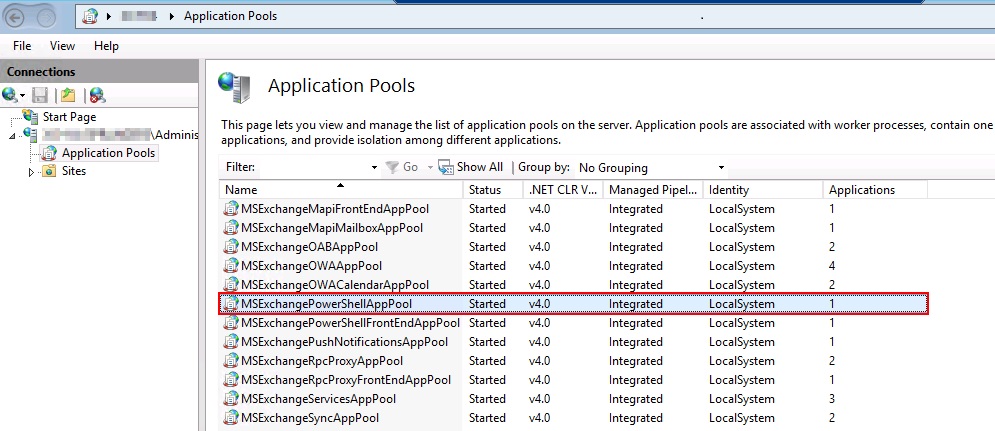Screen dimensions: 995x431
Task: Click the Up folder icon in Connections
Action: [x=68, y=95]
